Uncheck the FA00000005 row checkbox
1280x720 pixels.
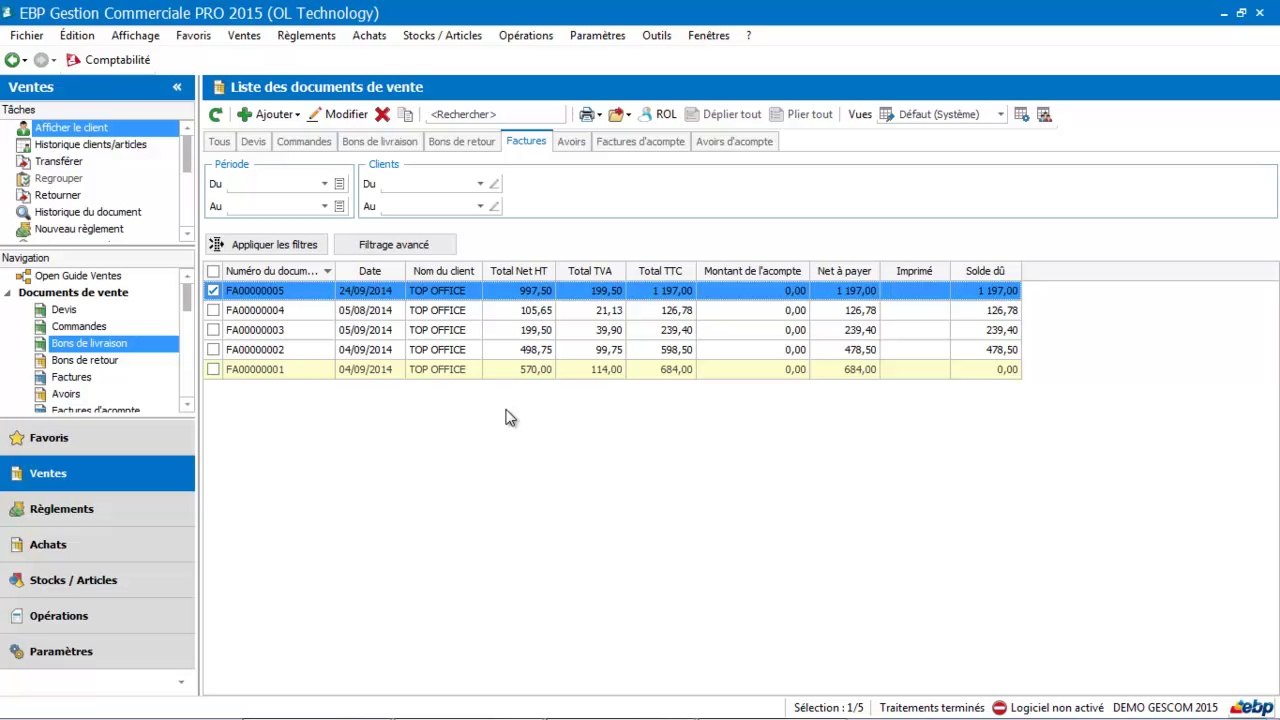pyautogui.click(x=213, y=291)
